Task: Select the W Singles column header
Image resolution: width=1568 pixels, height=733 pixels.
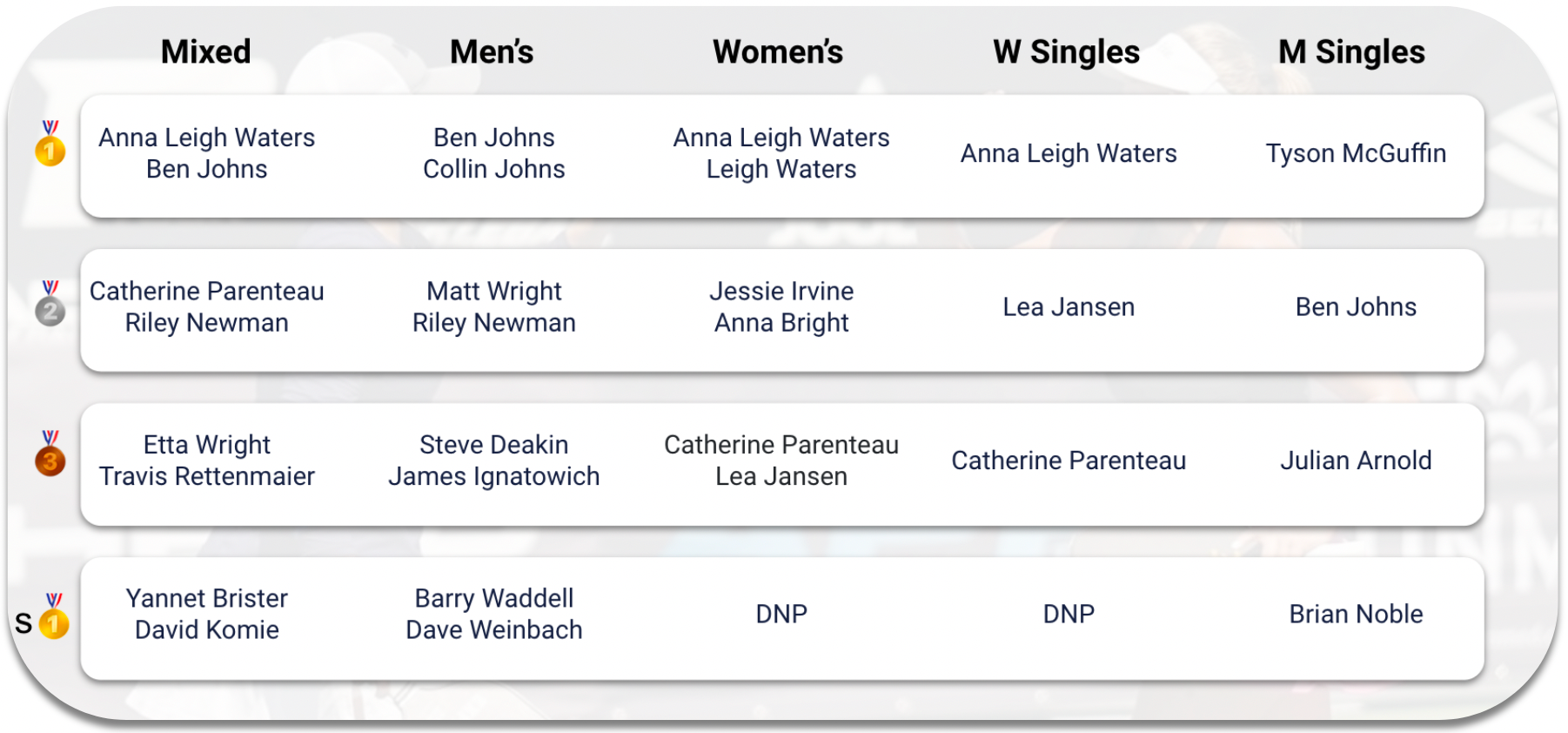Action: coord(1067,52)
